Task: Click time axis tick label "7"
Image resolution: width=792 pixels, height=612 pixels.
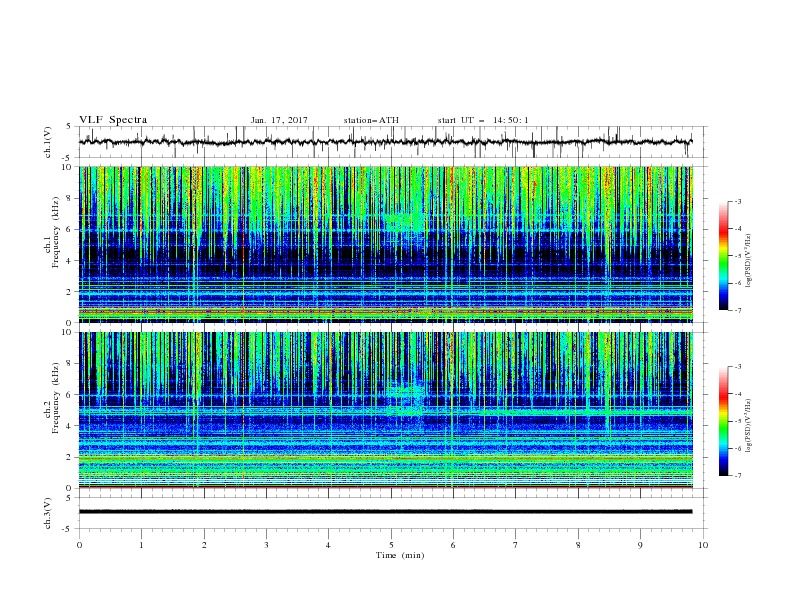Action: (516, 545)
